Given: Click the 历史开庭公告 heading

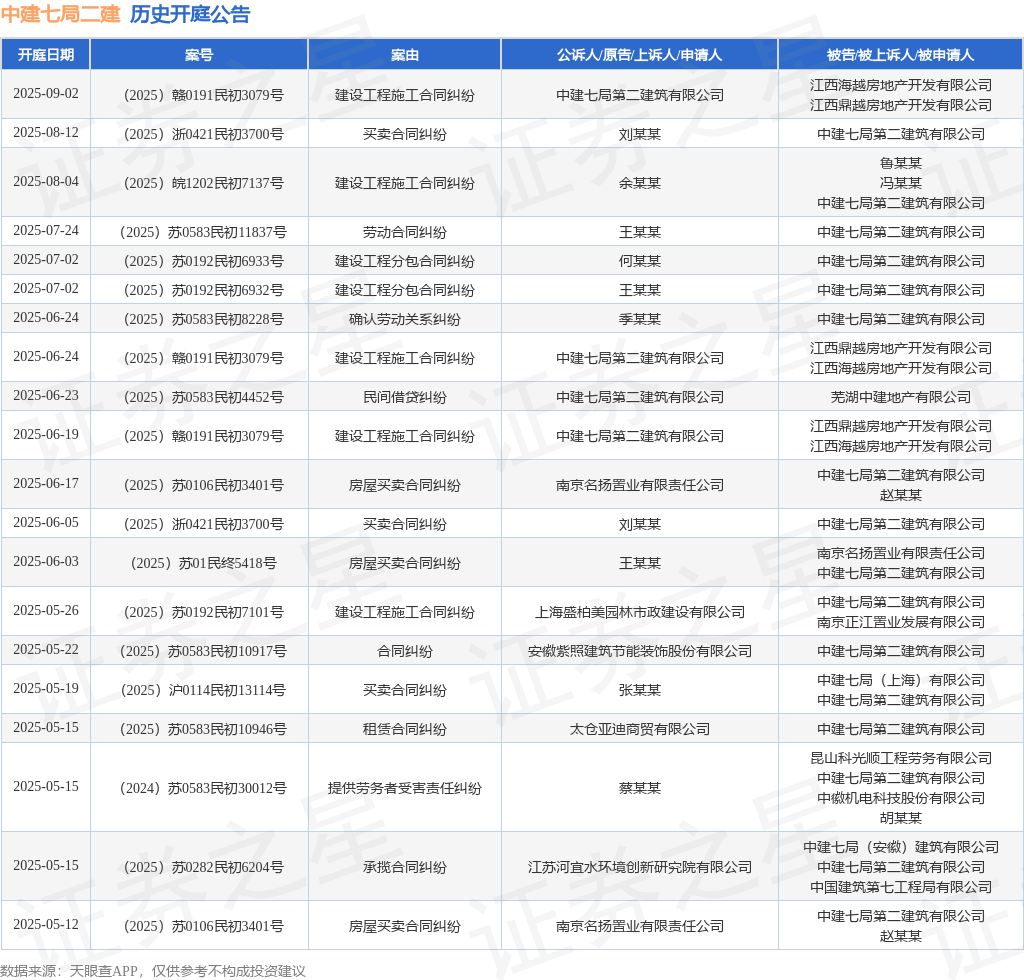Looking at the screenshot, I should tap(190, 14).
